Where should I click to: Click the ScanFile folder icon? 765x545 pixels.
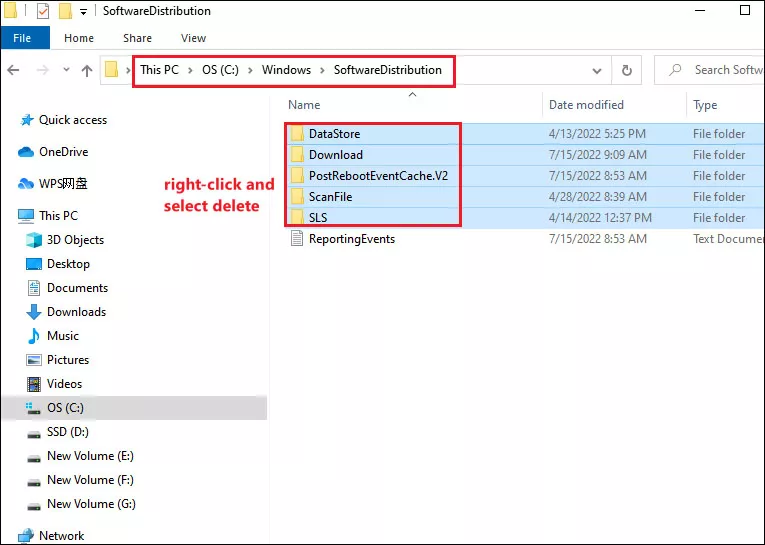pyautogui.click(x=297, y=197)
